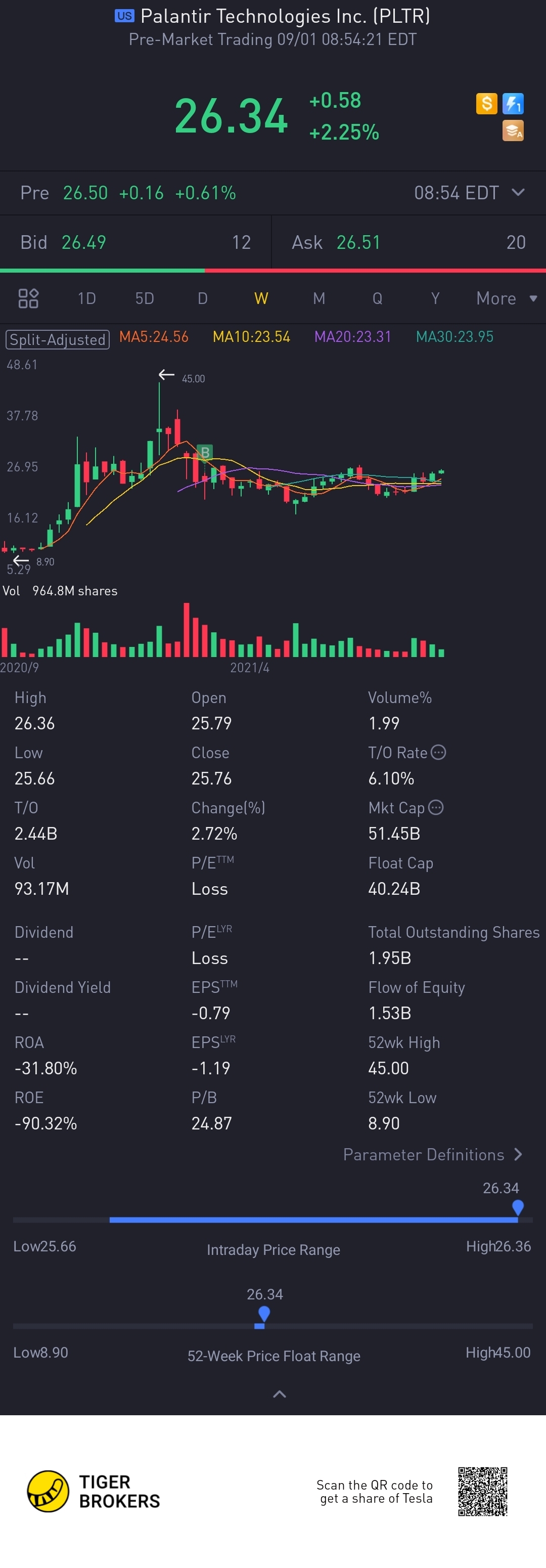
Task: Tap the orange dollar sign badge
Action: (x=486, y=104)
